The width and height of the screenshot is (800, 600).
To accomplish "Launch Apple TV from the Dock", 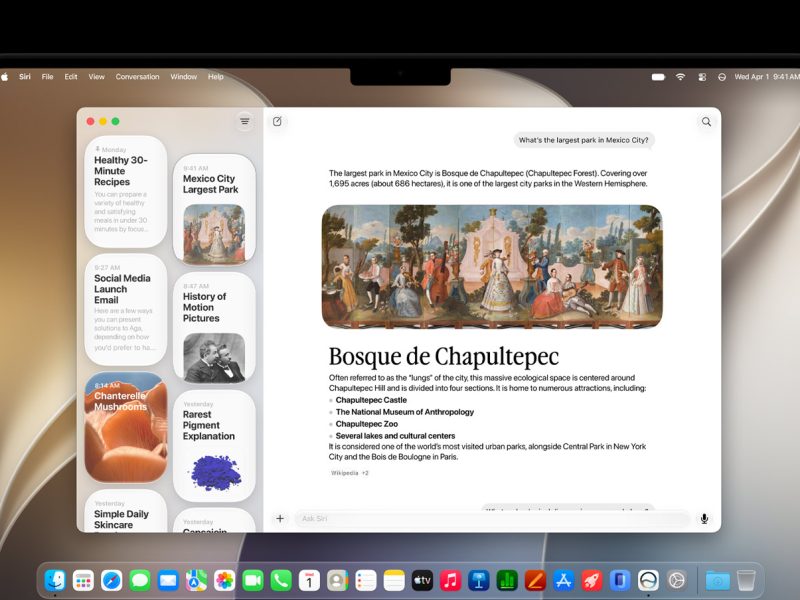I will point(422,580).
